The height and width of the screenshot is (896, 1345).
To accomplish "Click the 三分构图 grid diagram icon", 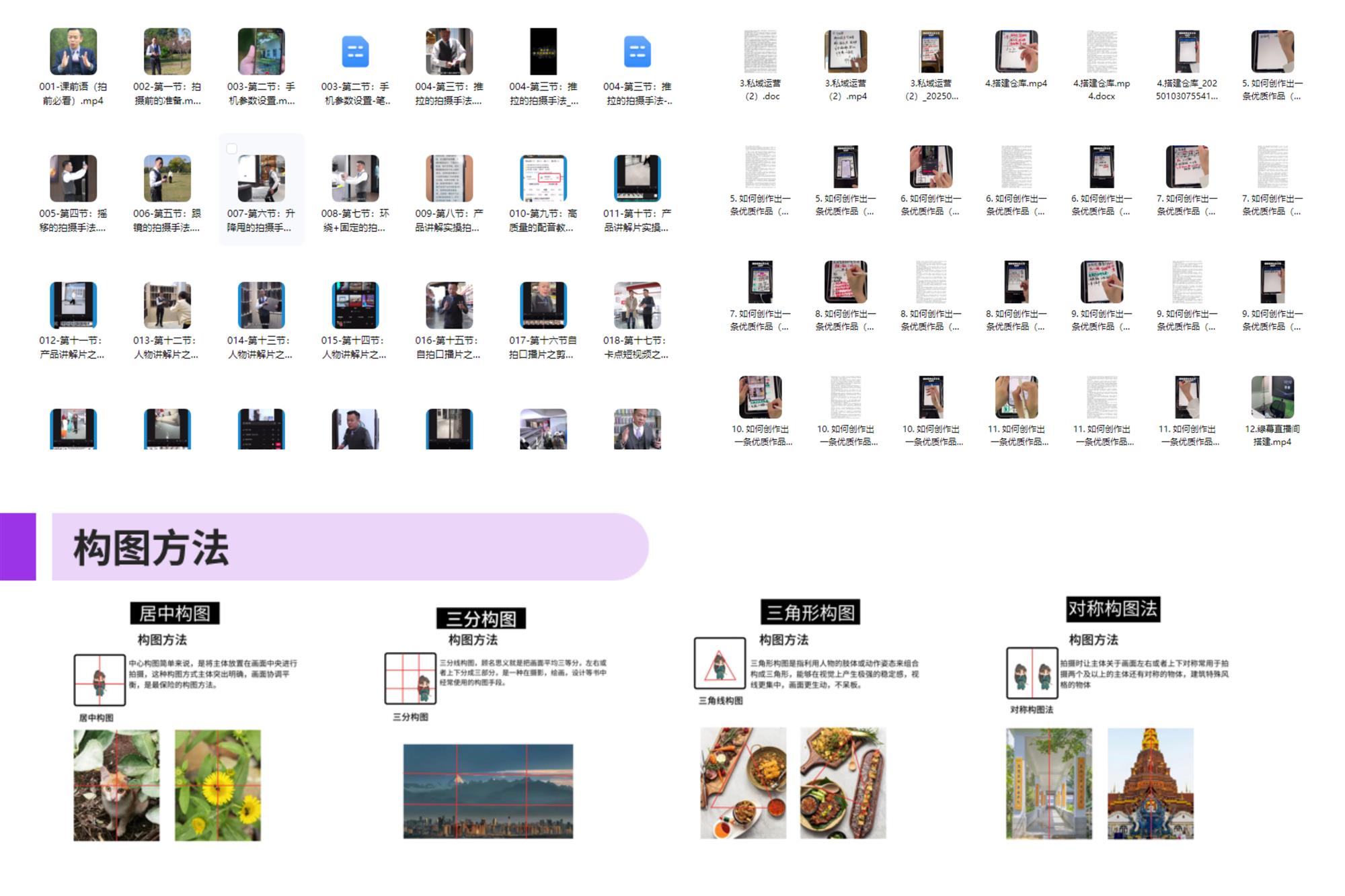I will point(410,678).
